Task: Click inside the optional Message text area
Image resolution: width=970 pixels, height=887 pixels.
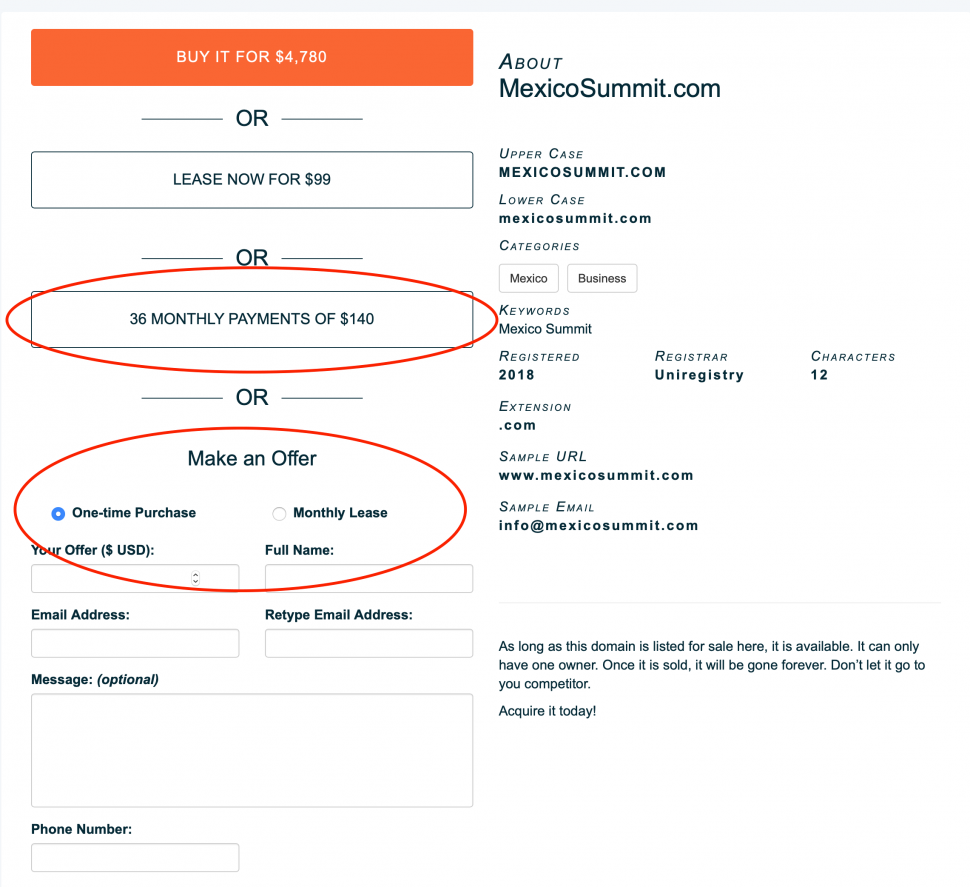Action: coord(251,750)
